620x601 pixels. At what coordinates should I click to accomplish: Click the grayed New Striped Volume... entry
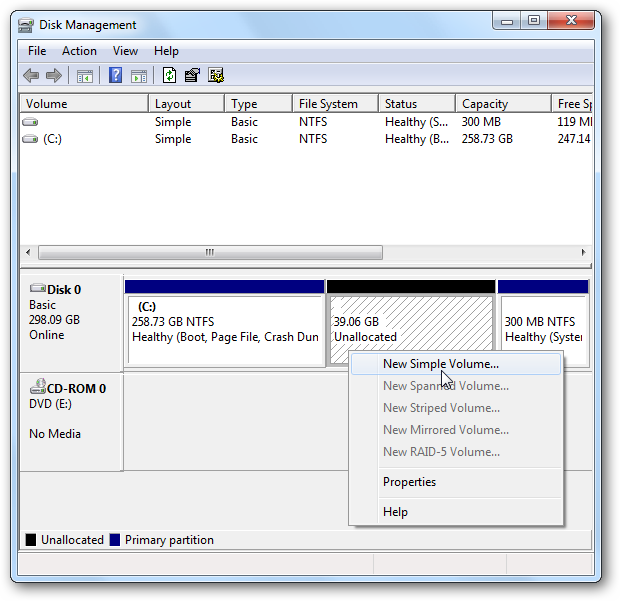click(456, 408)
